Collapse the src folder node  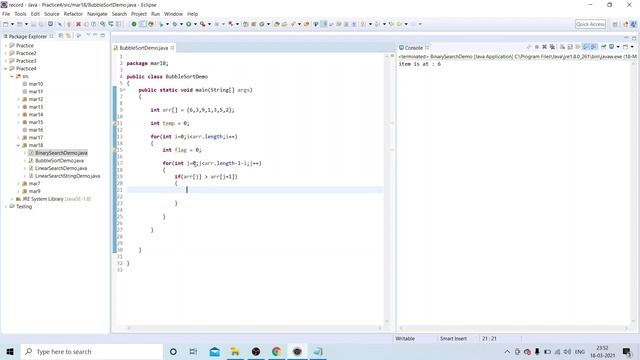[12, 76]
